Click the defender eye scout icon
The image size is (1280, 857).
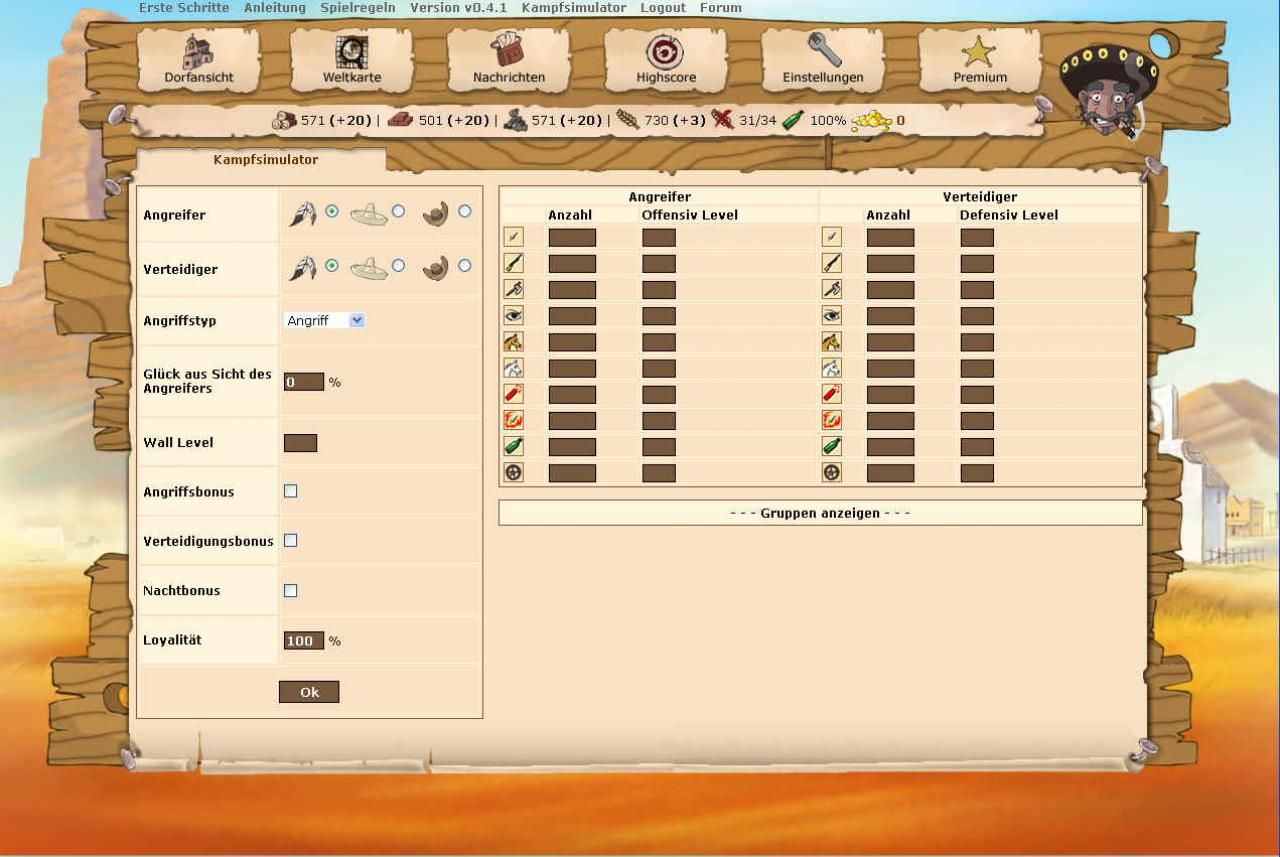[831, 315]
